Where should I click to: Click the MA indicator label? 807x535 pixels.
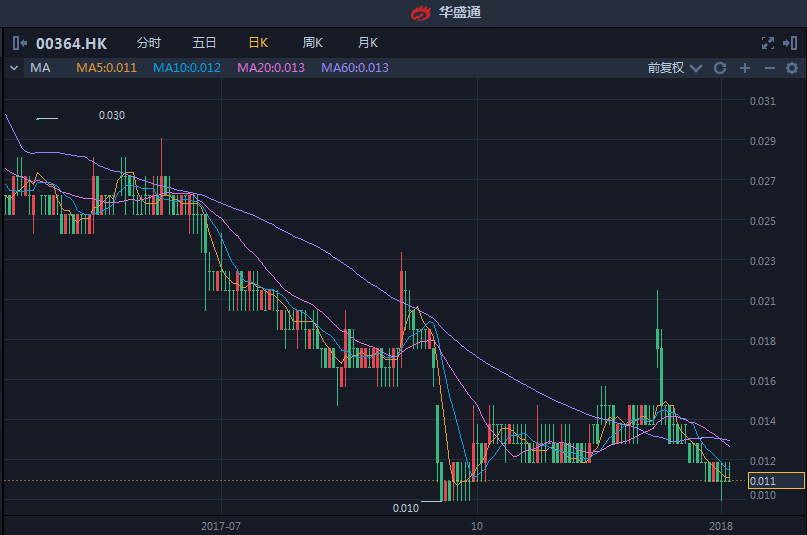click(x=40, y=68)
